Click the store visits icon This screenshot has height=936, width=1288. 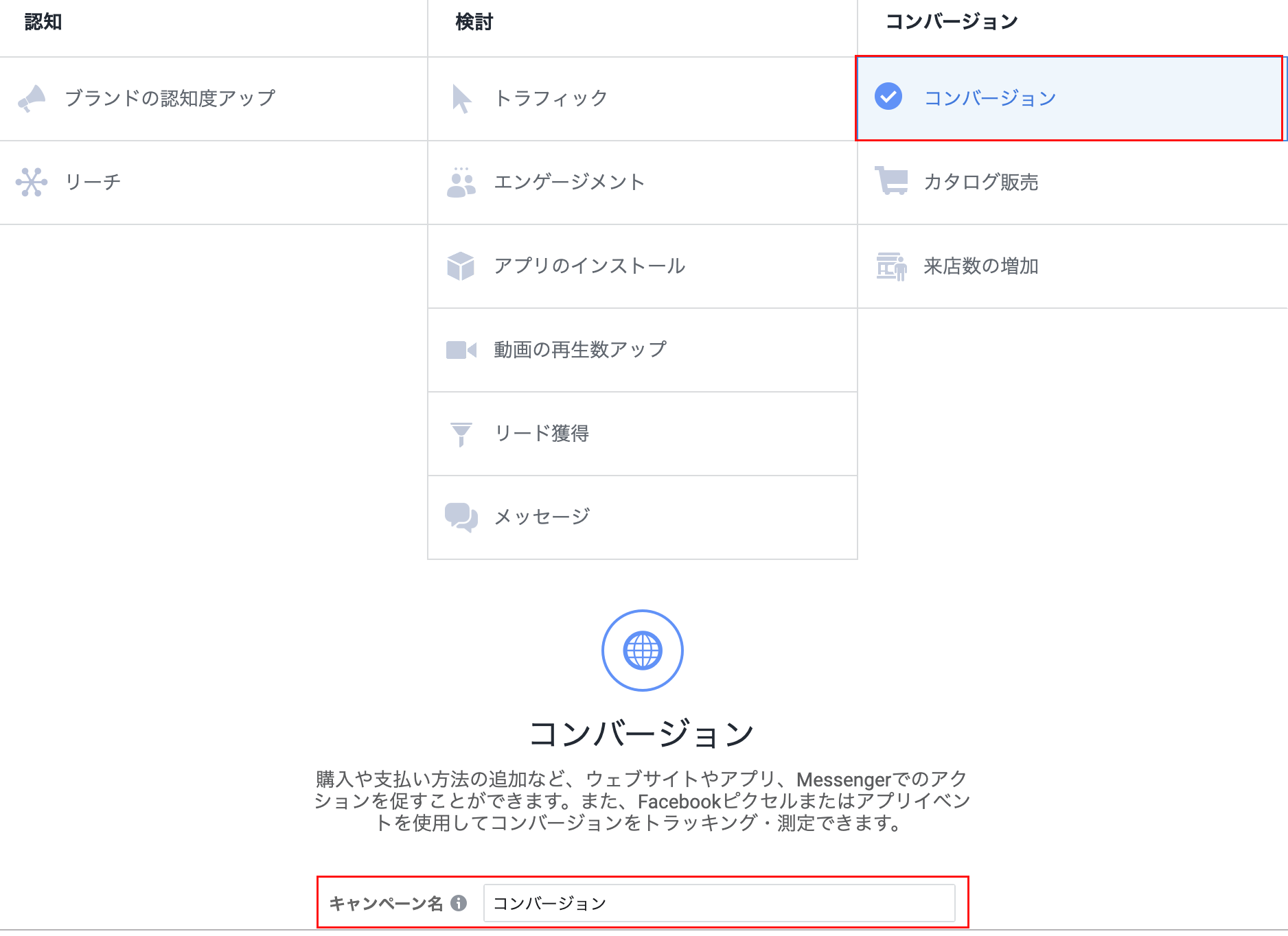(891, 266)
